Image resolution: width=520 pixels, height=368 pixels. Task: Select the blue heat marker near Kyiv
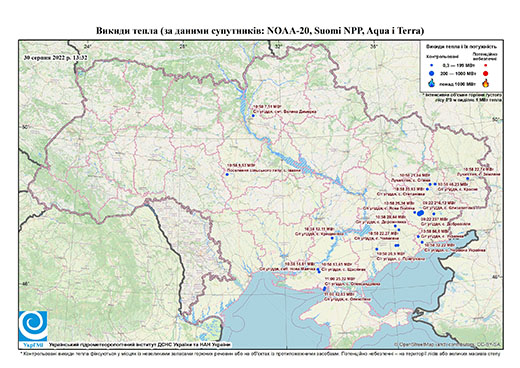(x=253, y=116)
